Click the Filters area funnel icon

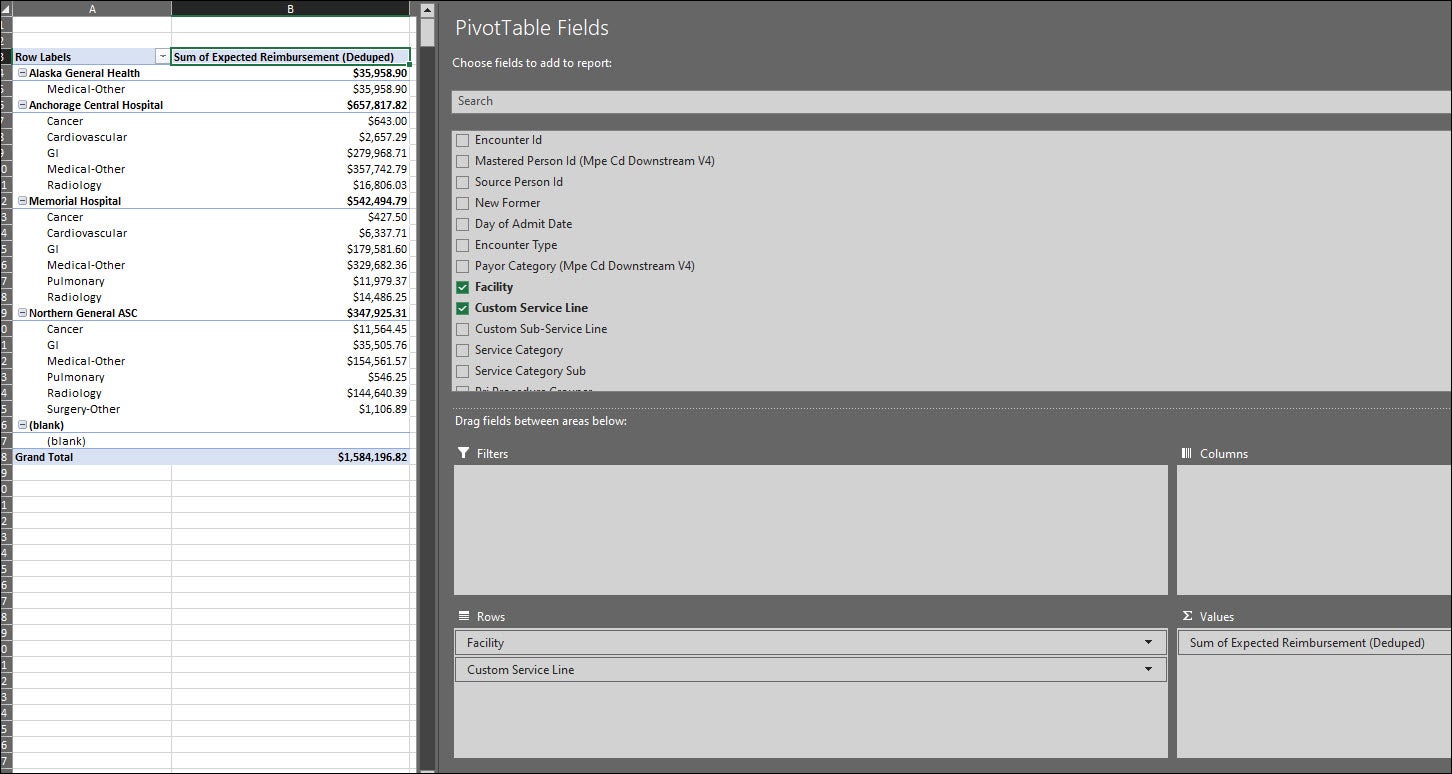463,453
